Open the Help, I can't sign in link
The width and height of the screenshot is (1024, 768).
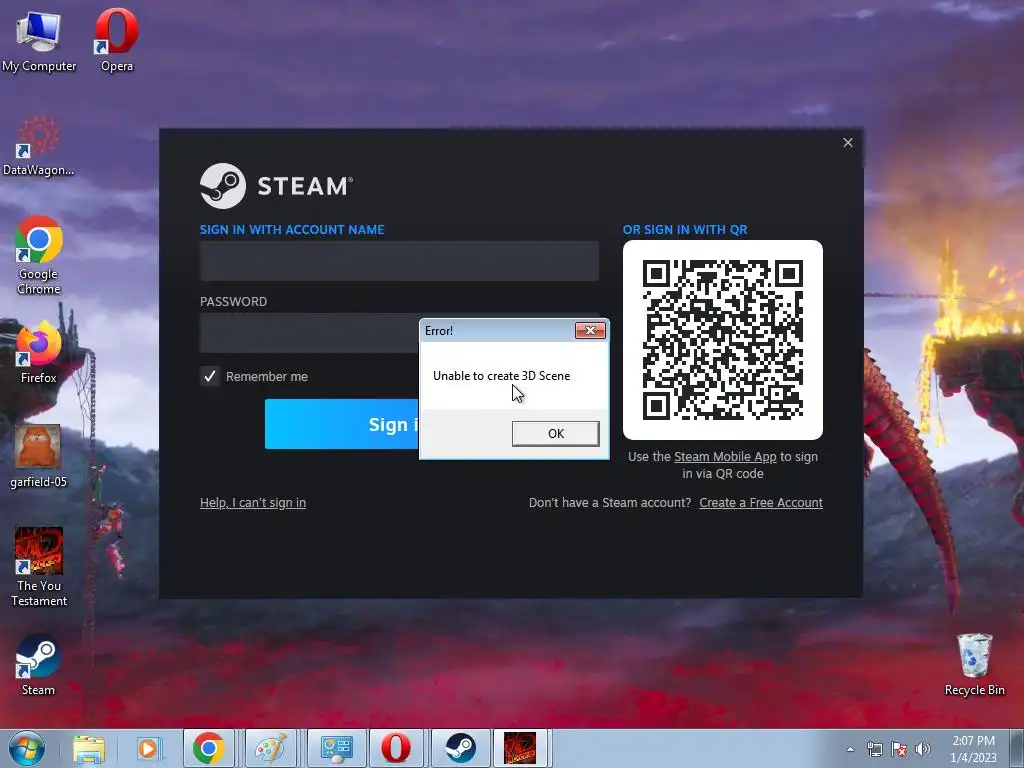(253, 503)
